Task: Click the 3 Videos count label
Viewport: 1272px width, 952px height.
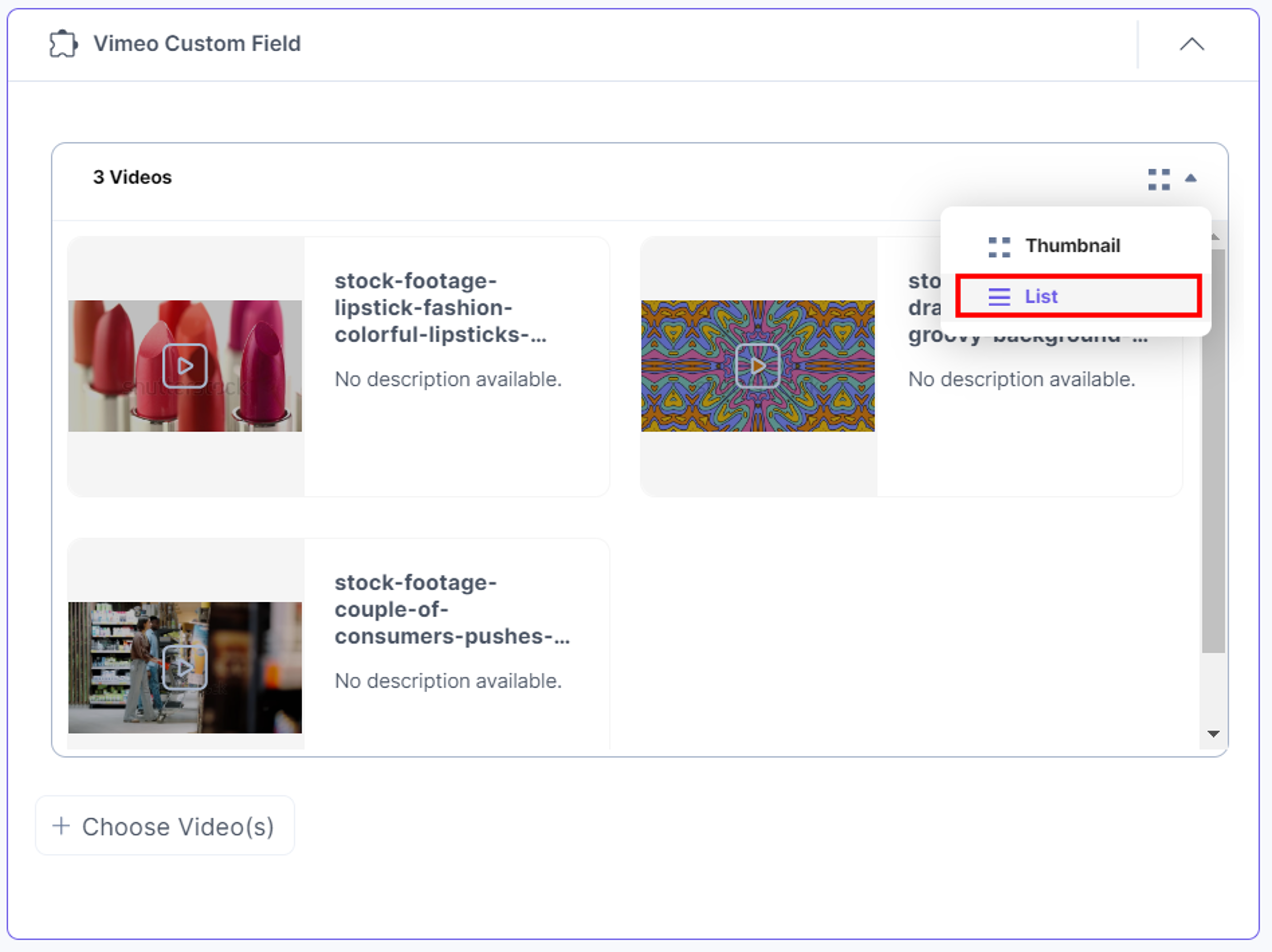Action: pyautogui.click(x=132, y=177)
